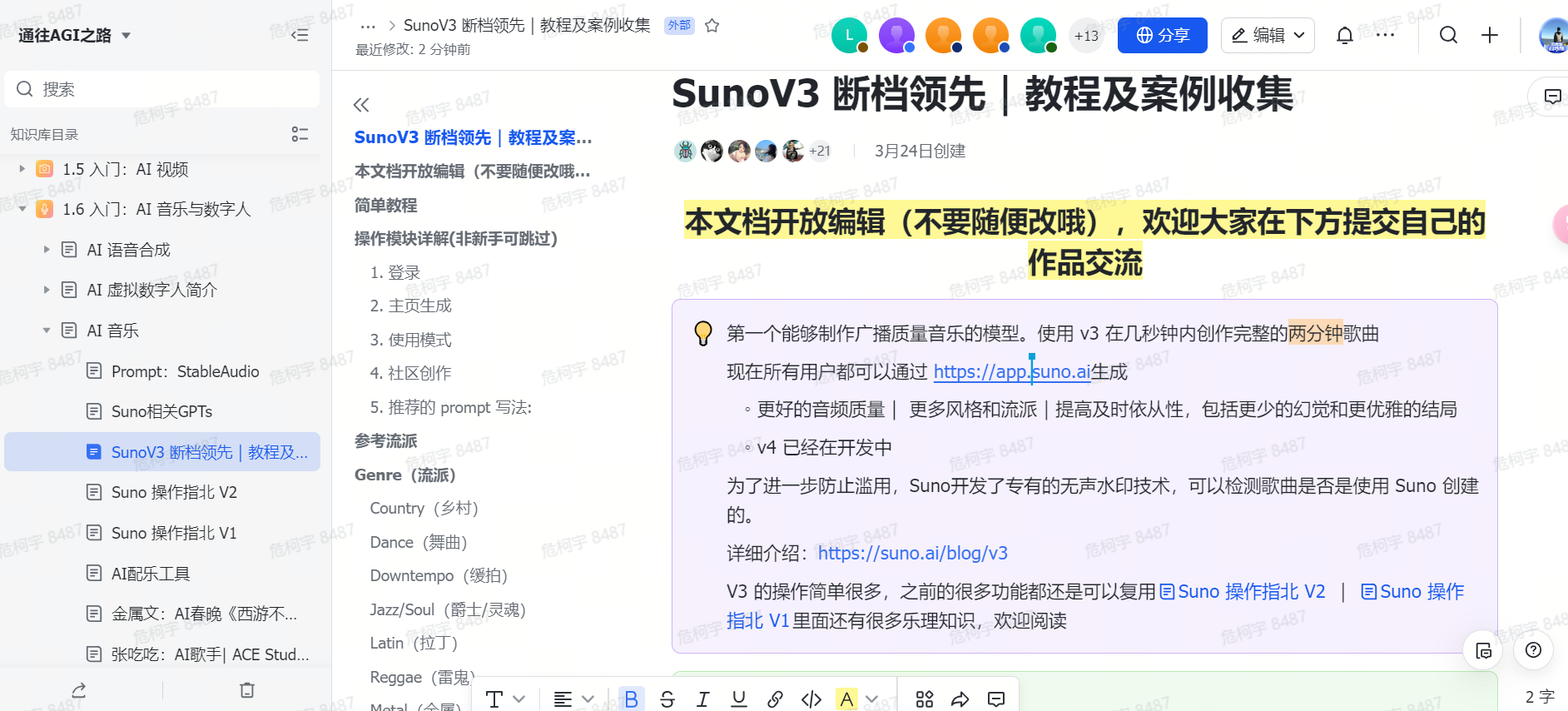Open the 编辑 mode dropdown
1568x711 pixels.
[x=1267, y=35]
